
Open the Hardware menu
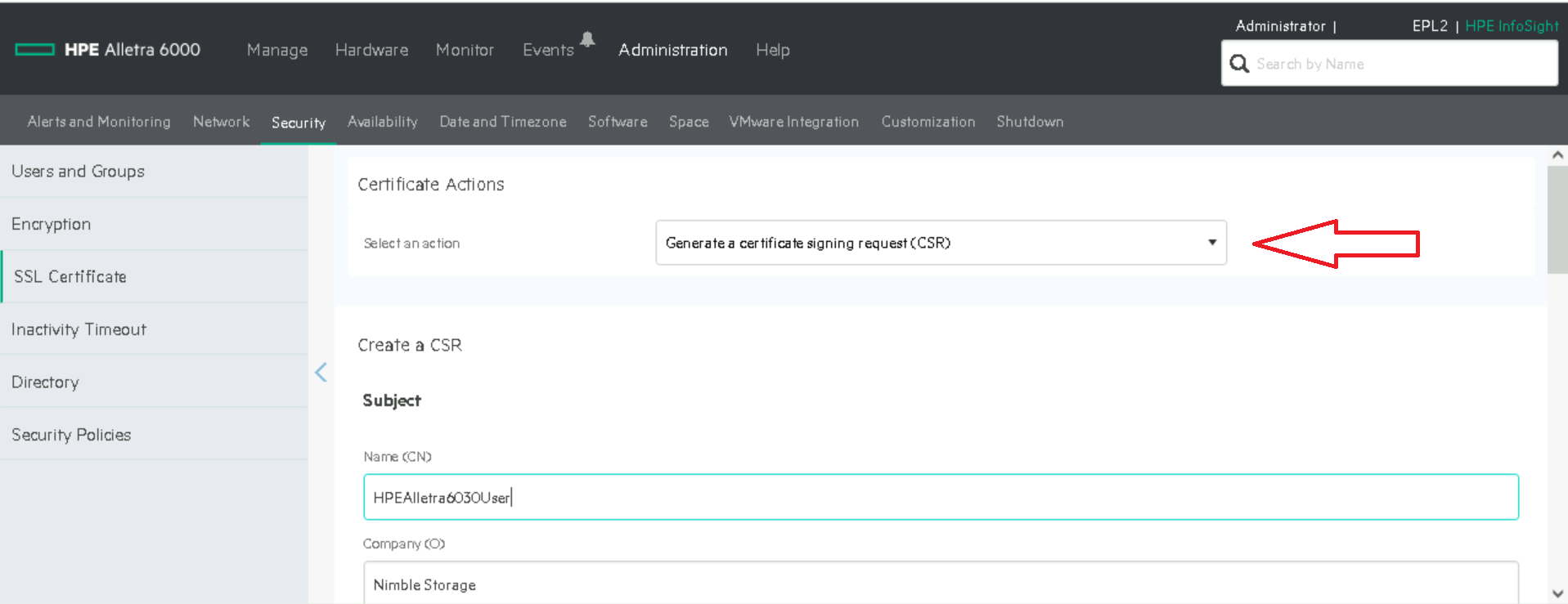pos(371,50)
